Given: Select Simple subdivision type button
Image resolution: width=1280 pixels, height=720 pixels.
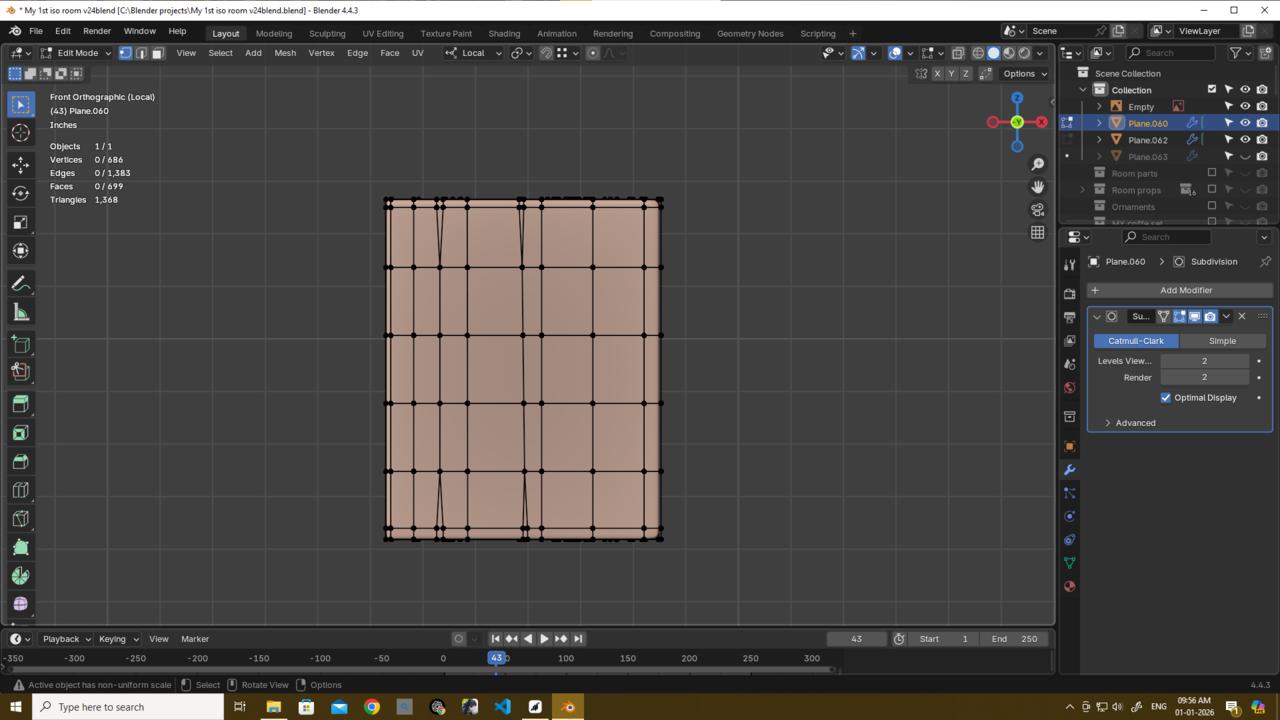Looking at the screenshot, I should pos(1222,341).
